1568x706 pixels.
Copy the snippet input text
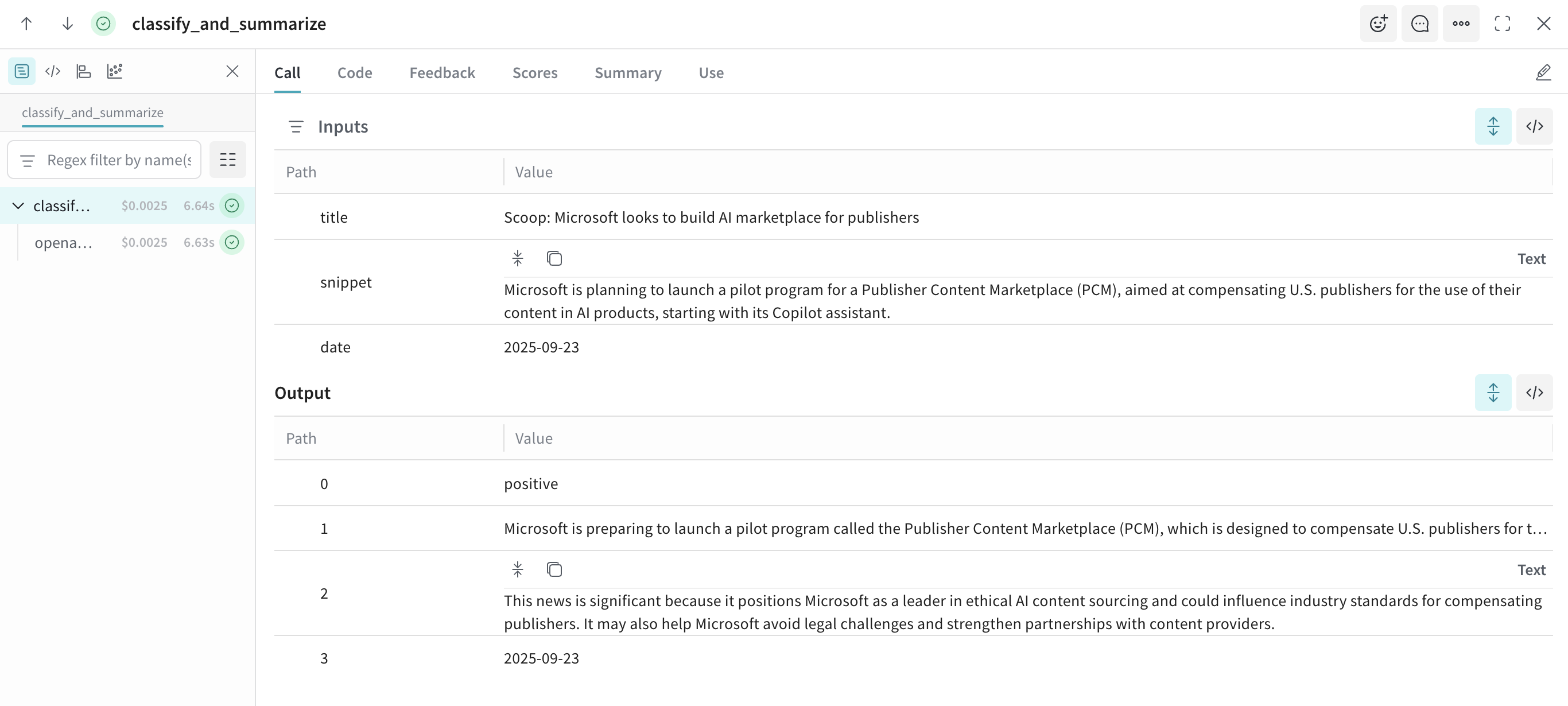(554, 259)
